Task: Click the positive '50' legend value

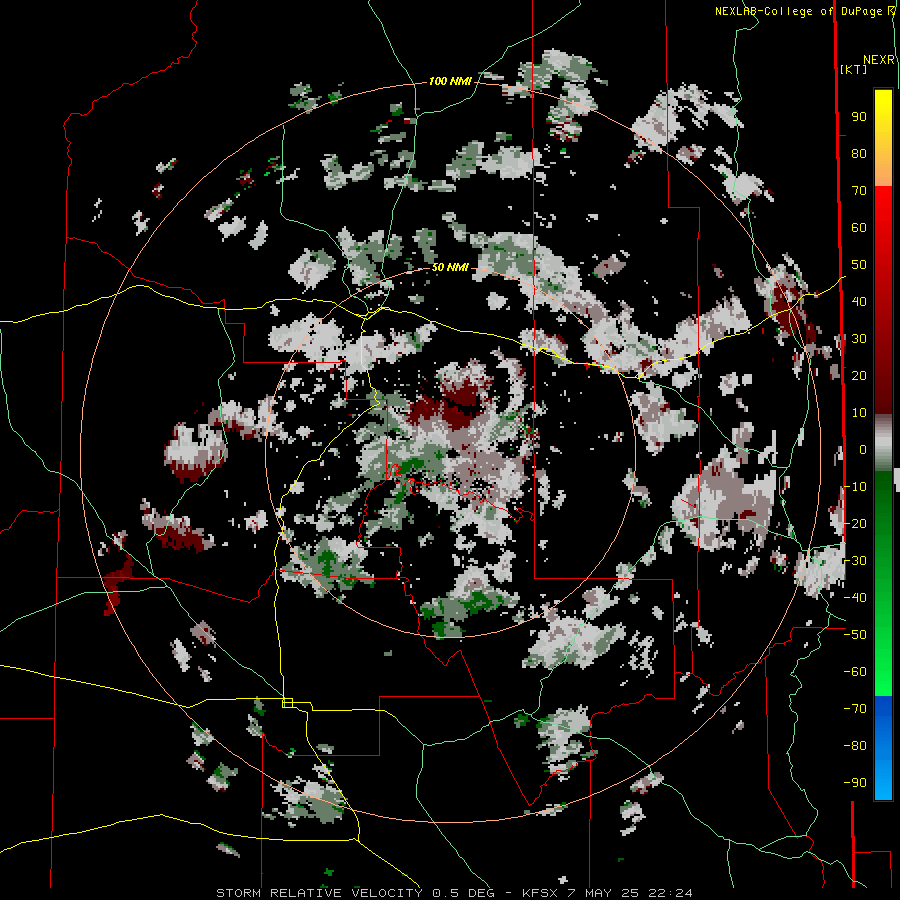Action: pyautogui.click(x=859, y=265)
